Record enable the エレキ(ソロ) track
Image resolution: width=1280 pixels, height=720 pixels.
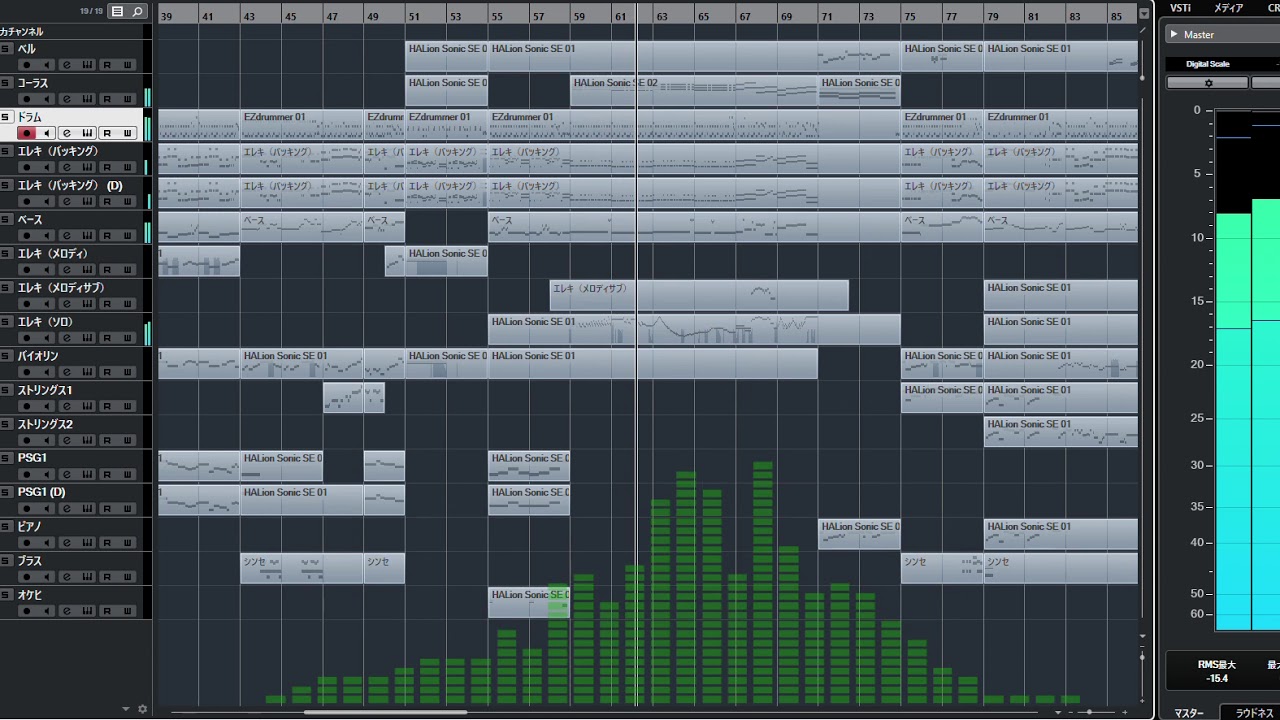pos(27,337)
